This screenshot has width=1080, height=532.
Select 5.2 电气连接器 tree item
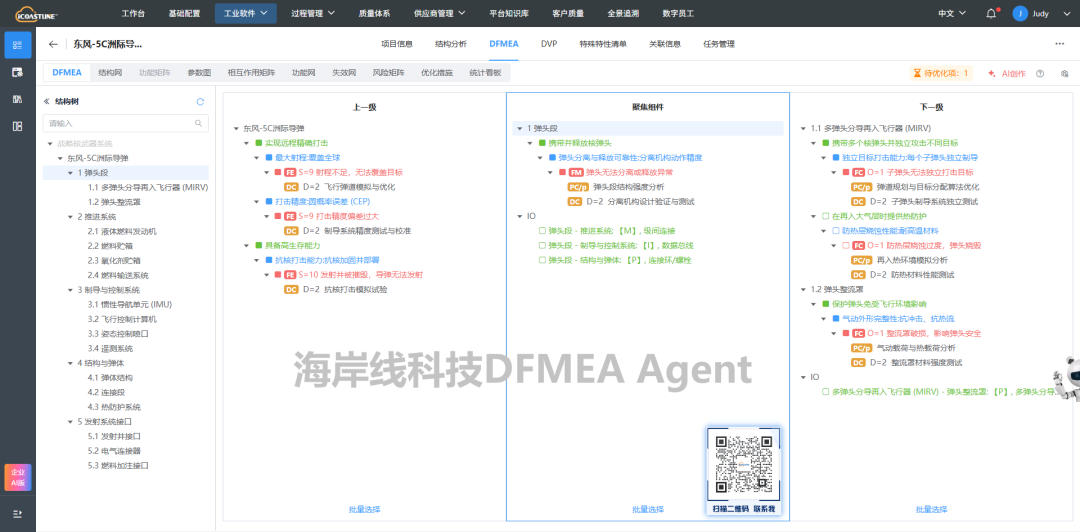pos(114,451)
